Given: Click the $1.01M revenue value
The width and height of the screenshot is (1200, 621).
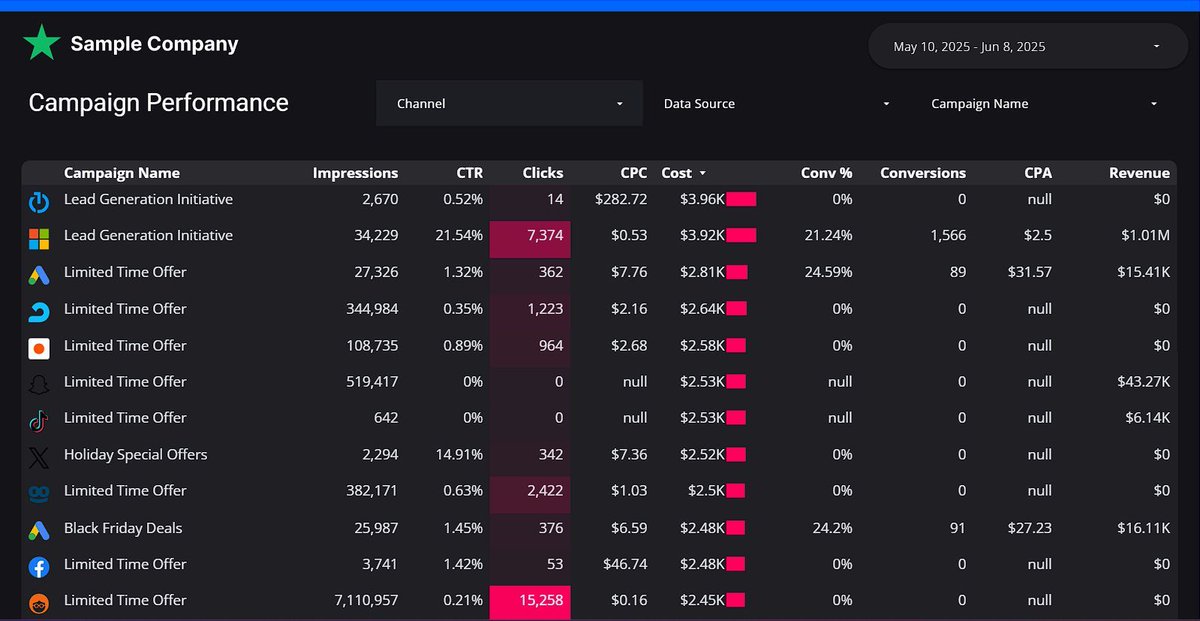Looking at the screenshot, I should coord(1144,236).
